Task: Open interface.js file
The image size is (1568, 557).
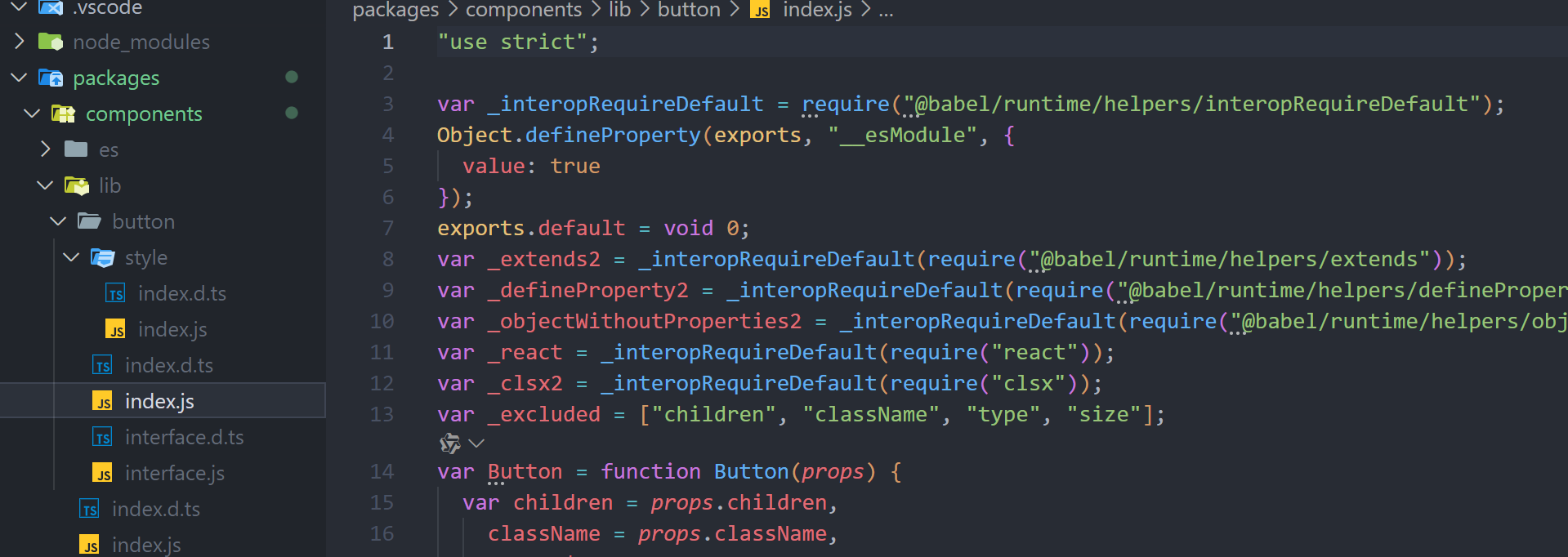Action: [x=175, y=473]
